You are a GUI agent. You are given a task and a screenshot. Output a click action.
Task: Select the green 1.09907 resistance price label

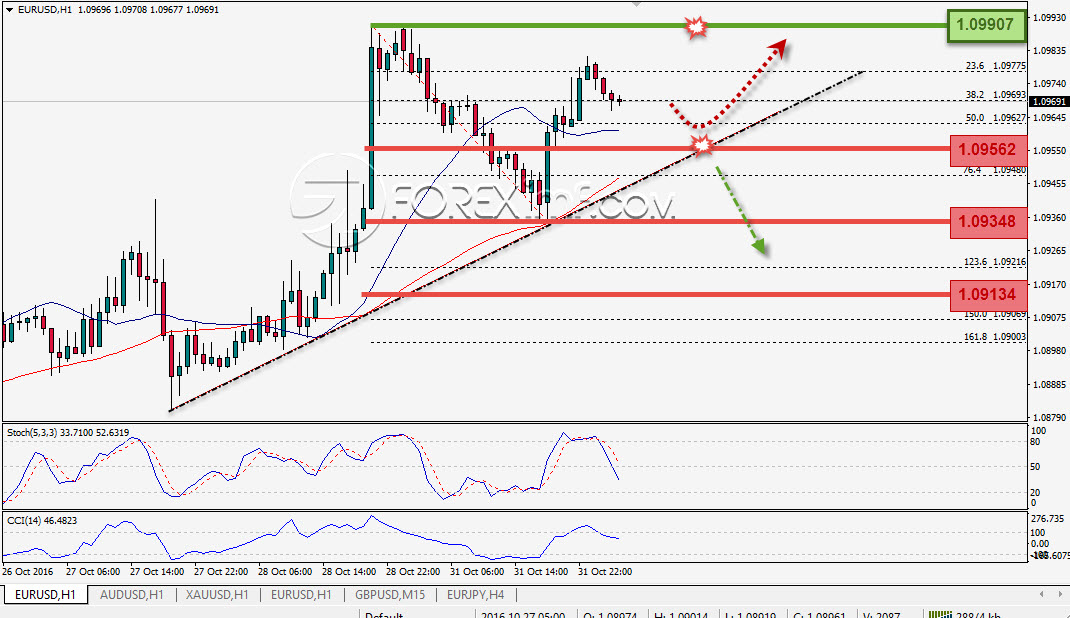pos(986,25)
